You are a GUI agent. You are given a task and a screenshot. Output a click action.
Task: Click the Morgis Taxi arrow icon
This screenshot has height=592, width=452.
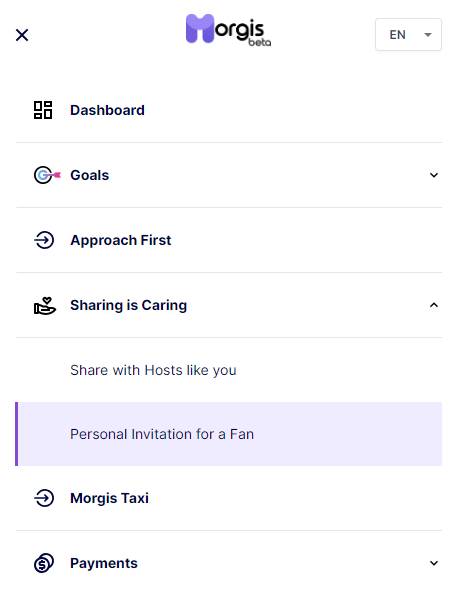(44, 498)
